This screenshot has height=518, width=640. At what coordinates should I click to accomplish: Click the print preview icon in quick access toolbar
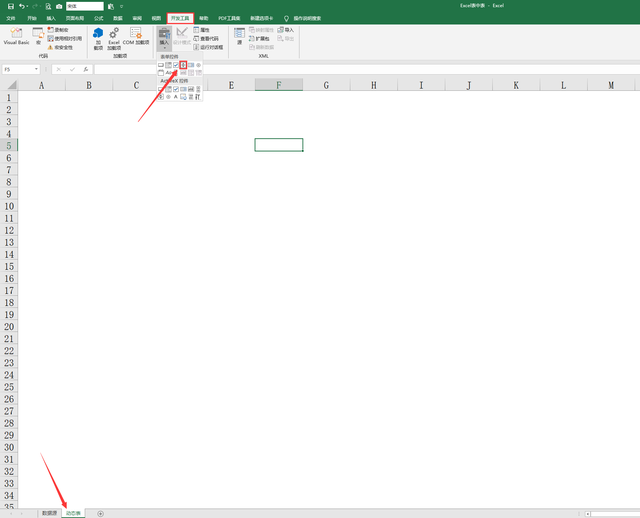[48, 6]
